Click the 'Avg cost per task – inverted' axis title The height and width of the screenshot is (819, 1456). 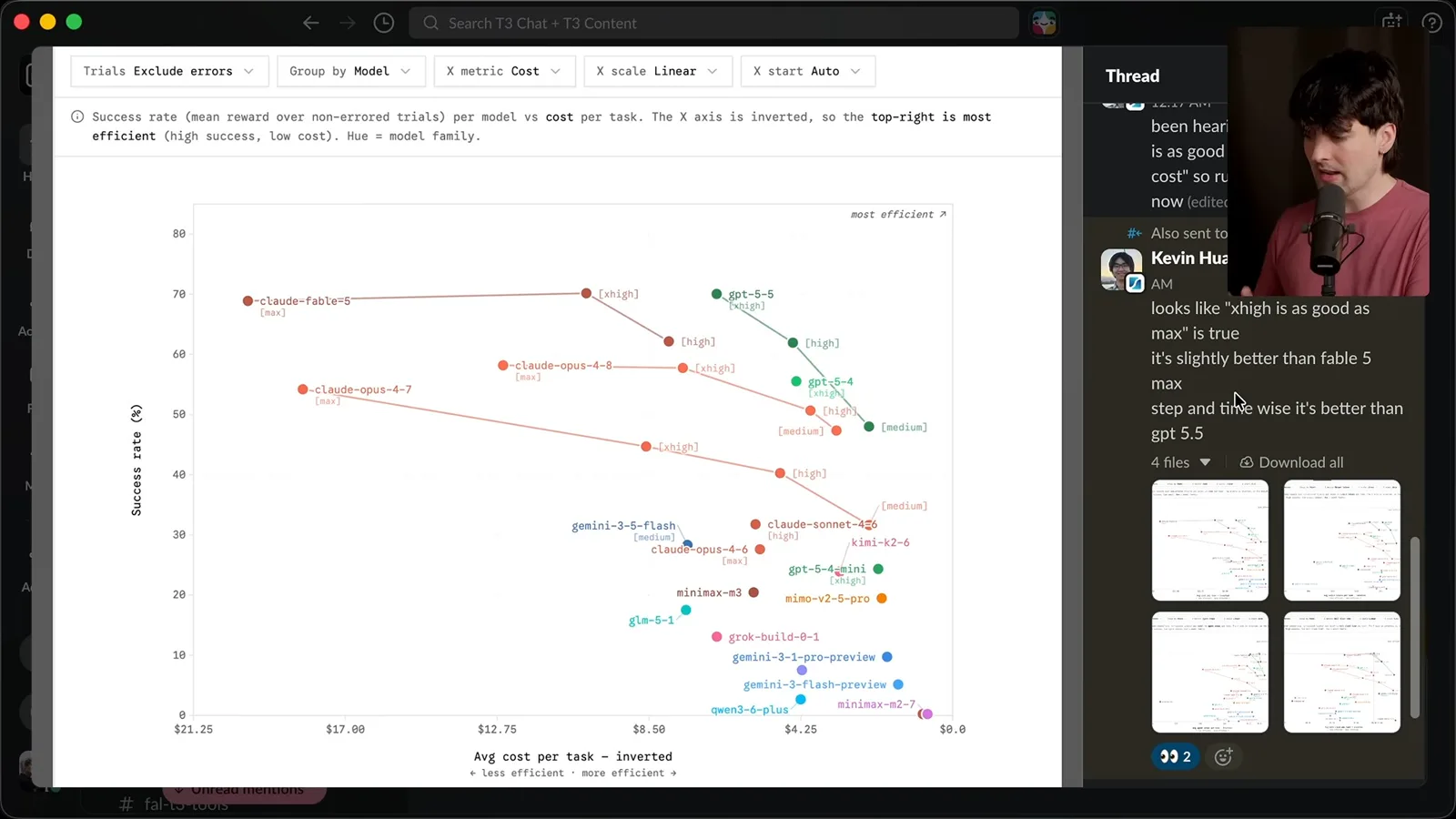tap(572, 756)
